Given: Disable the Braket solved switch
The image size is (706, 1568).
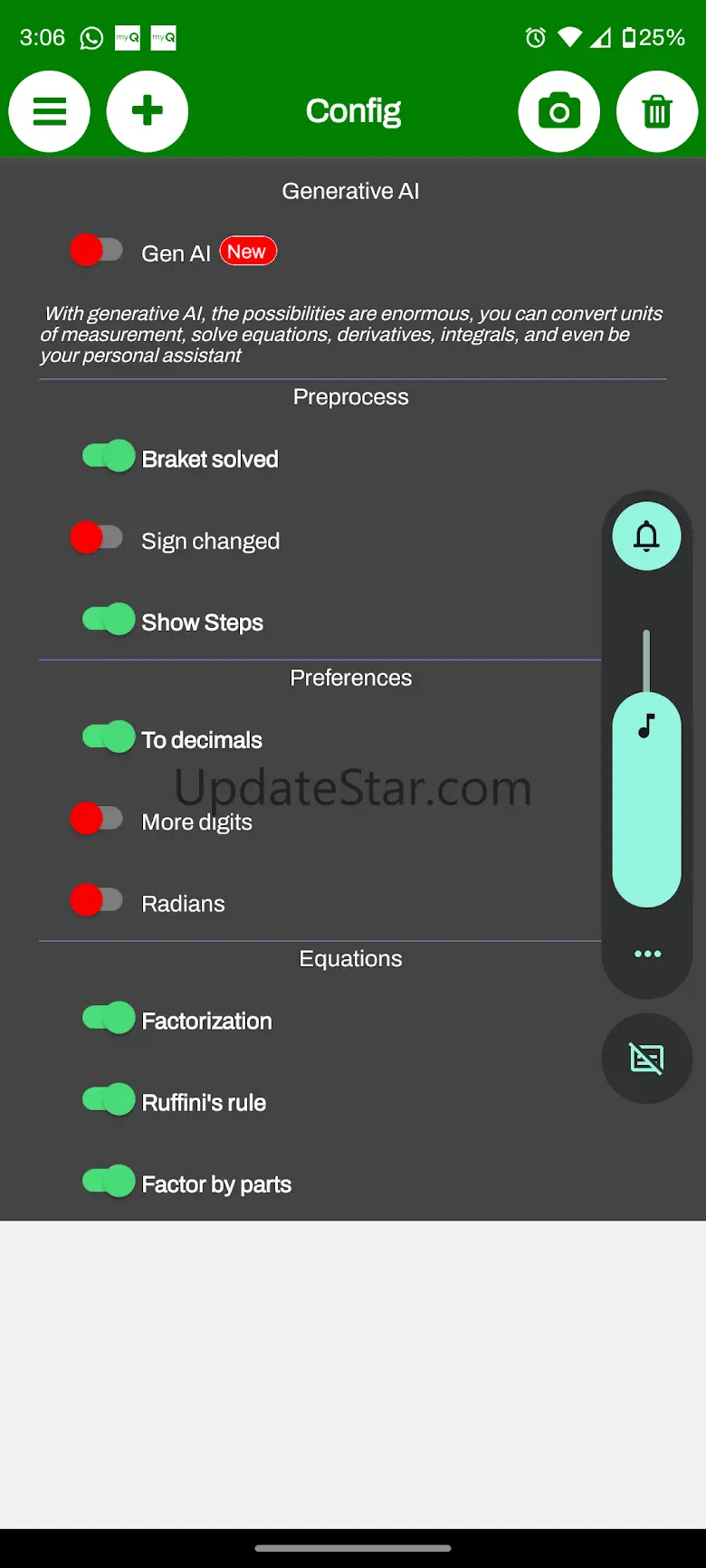Looking at the screenshot, I should tap(109, 456).
